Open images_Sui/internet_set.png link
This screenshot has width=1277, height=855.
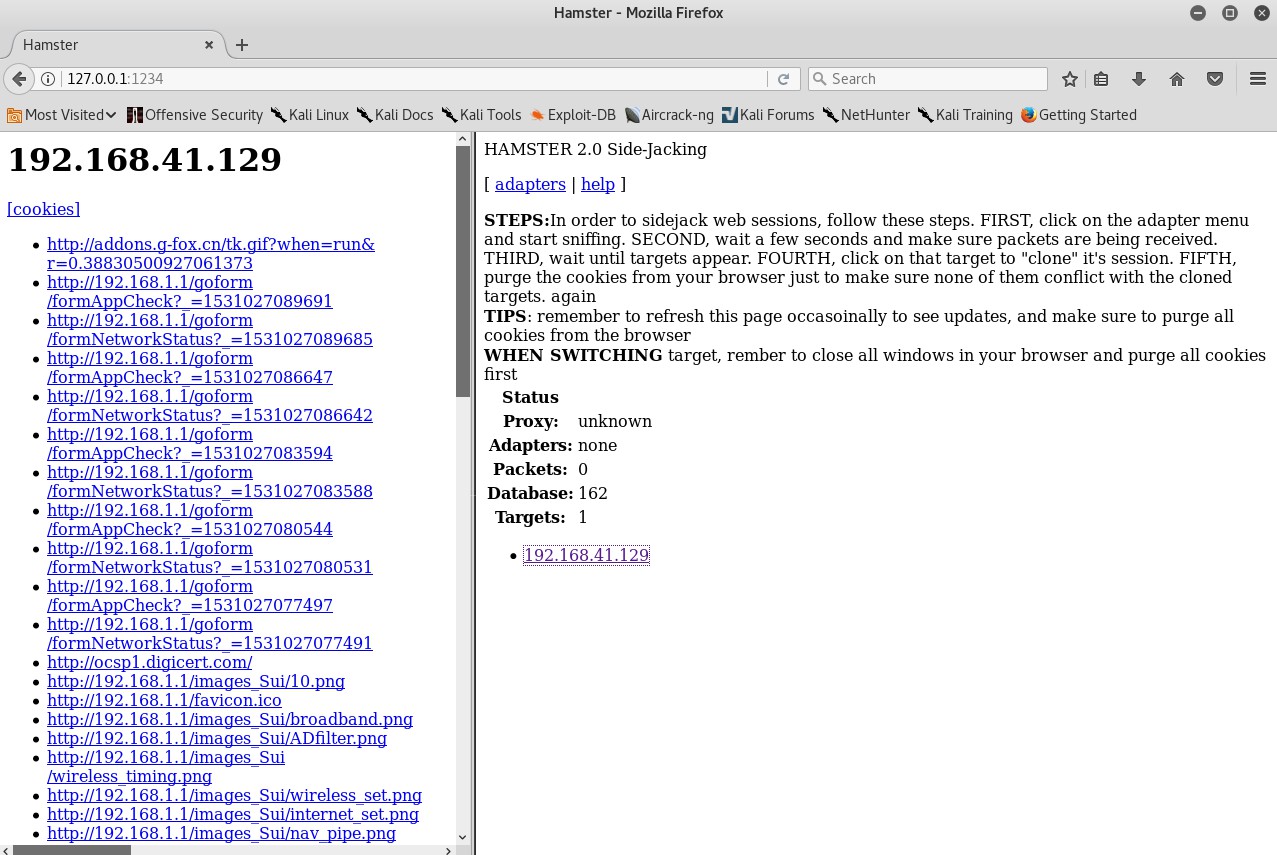[233, 814]
